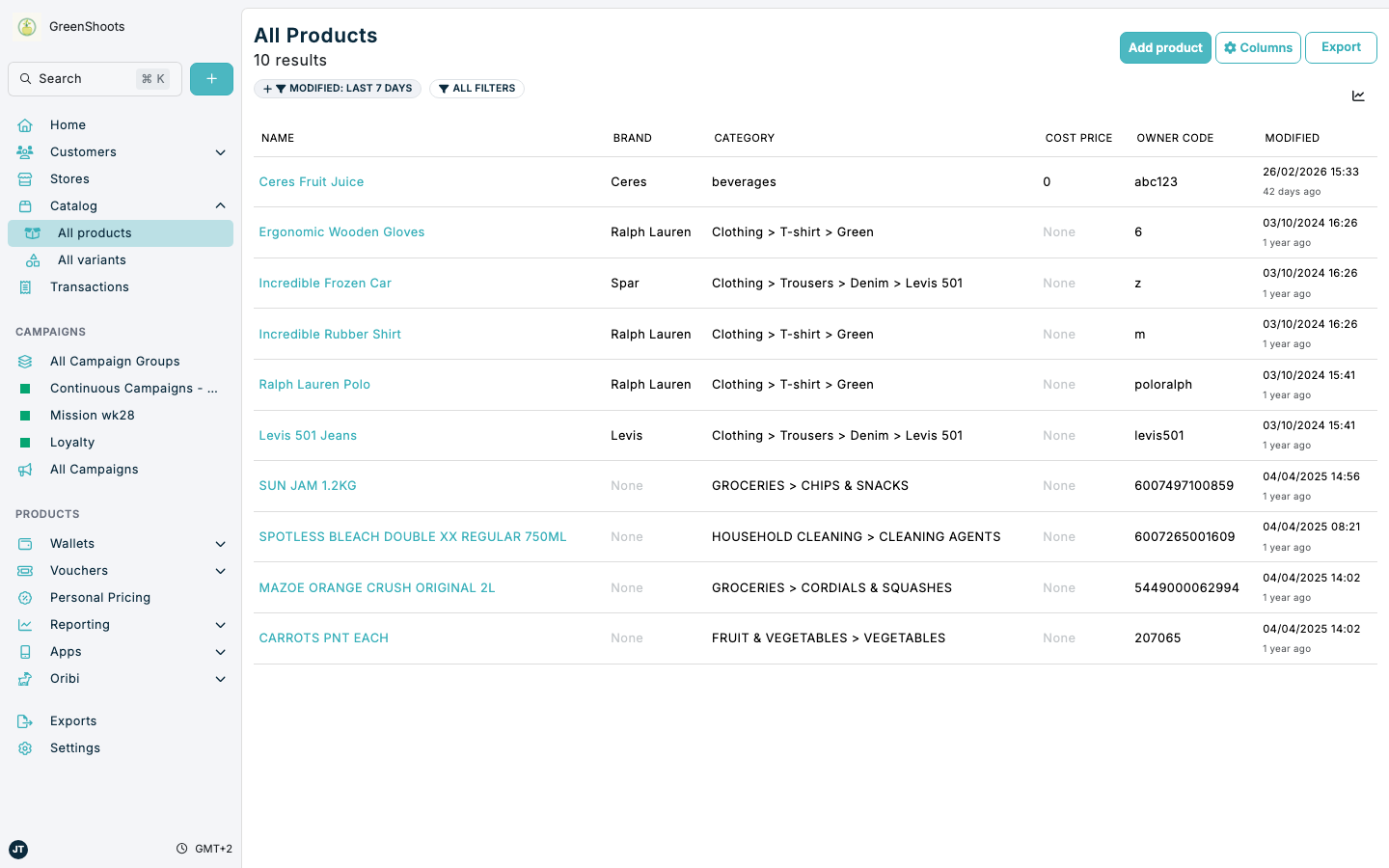This screenshot has height=868, width=1389.
Task: Expand the Wallets menu
Action: pyautogui.click(x=220, y=543)
